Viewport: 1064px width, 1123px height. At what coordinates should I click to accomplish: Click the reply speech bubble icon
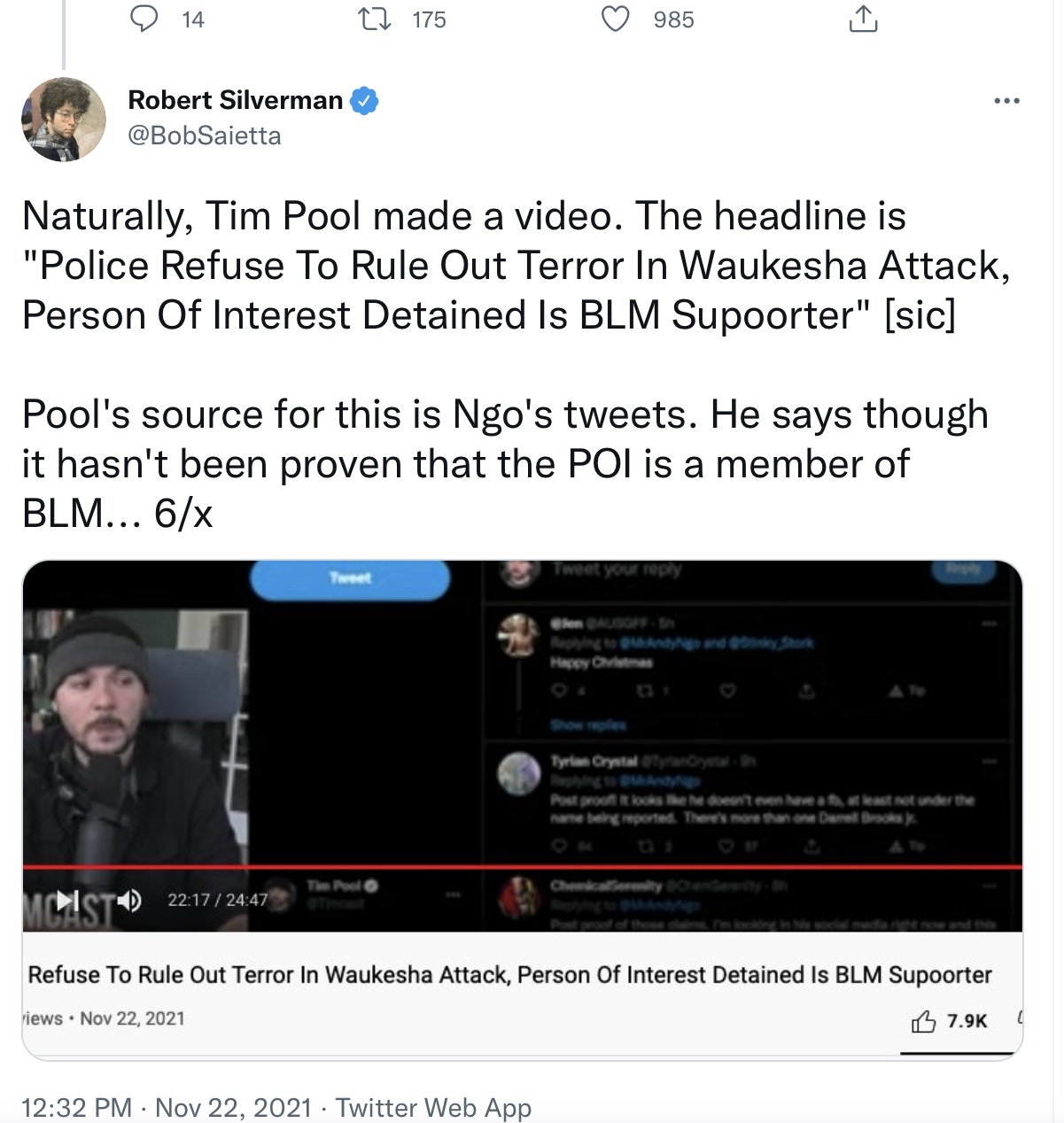click(144, 19)
